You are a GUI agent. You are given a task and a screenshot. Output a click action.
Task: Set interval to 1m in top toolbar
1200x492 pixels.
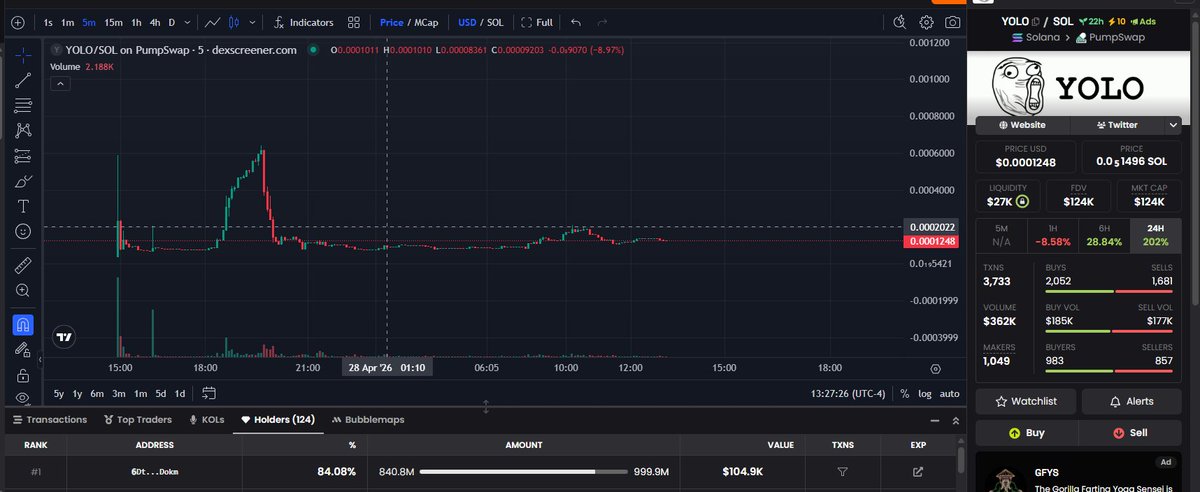click(67, 22)
